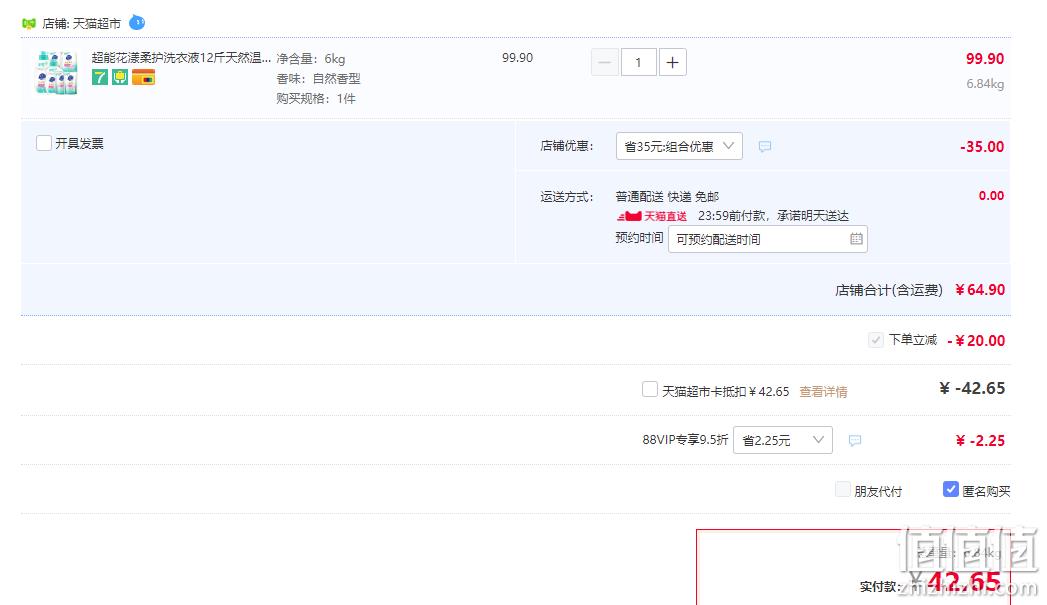This screenshot has height=605, width=1047.
Task: Check the 朋友代付 option
Action: (x=843, y=489)
